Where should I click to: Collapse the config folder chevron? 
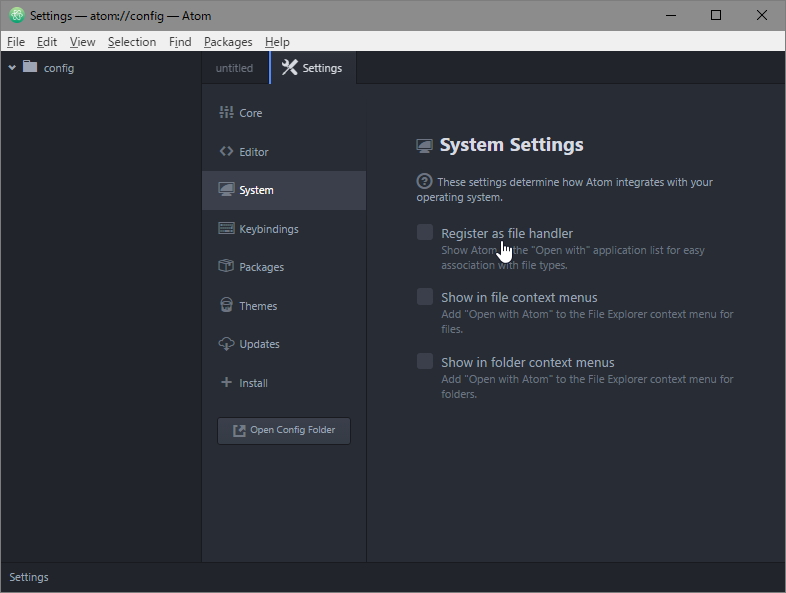tap(12, 68)
